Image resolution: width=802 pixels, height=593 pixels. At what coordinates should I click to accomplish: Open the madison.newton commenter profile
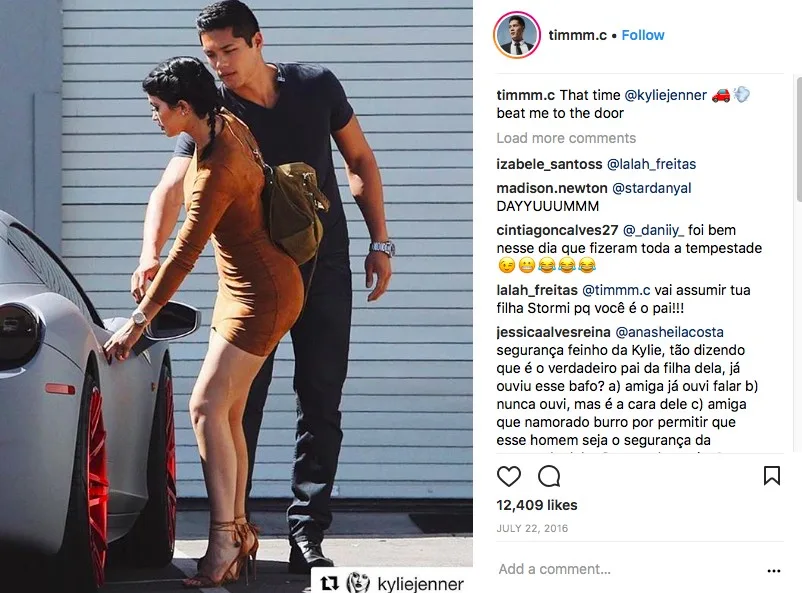(552, 188)
